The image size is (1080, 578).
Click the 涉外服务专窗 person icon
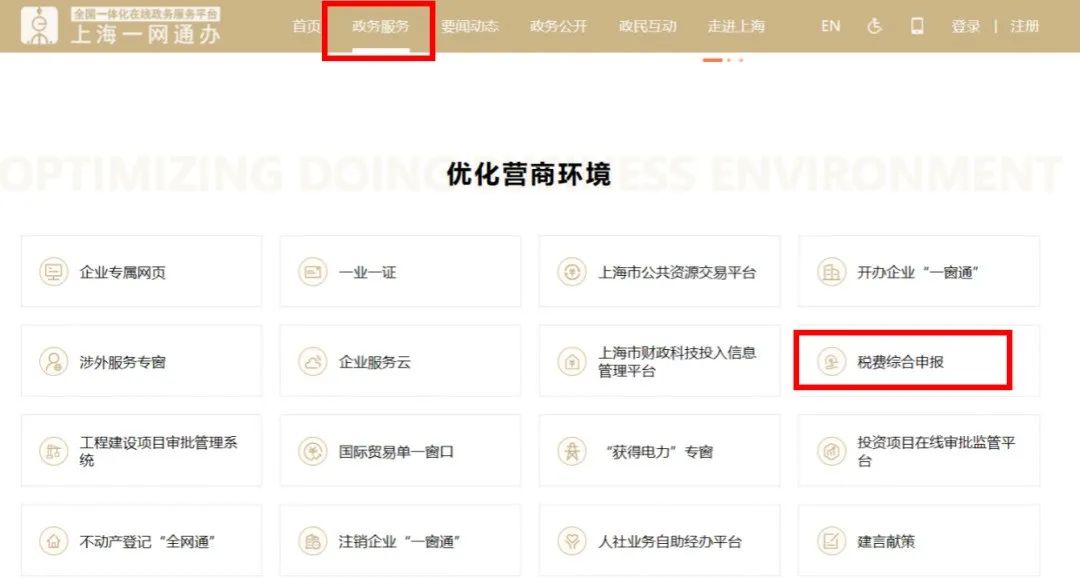click(x=53, y=361)
